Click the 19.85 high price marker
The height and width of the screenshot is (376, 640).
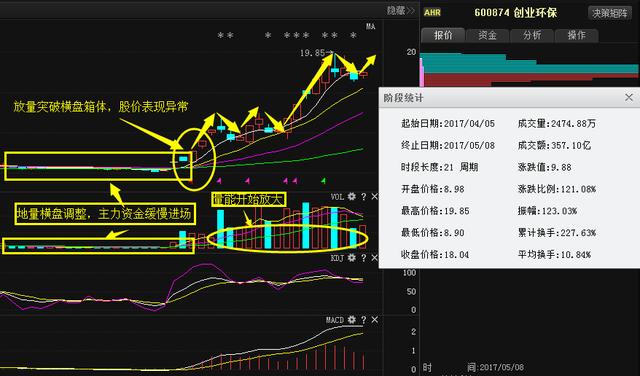pos(312,53)
